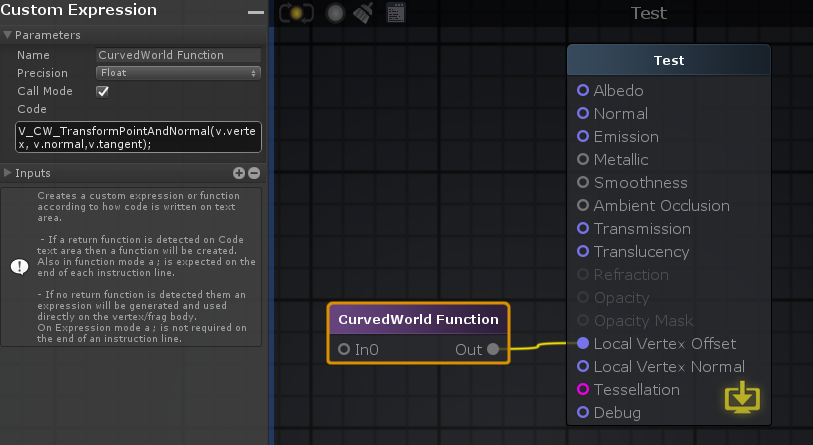Click the Ambient Occlusion input port
The width and height of the screenshot is (813, 445).
tap(583, 205)
